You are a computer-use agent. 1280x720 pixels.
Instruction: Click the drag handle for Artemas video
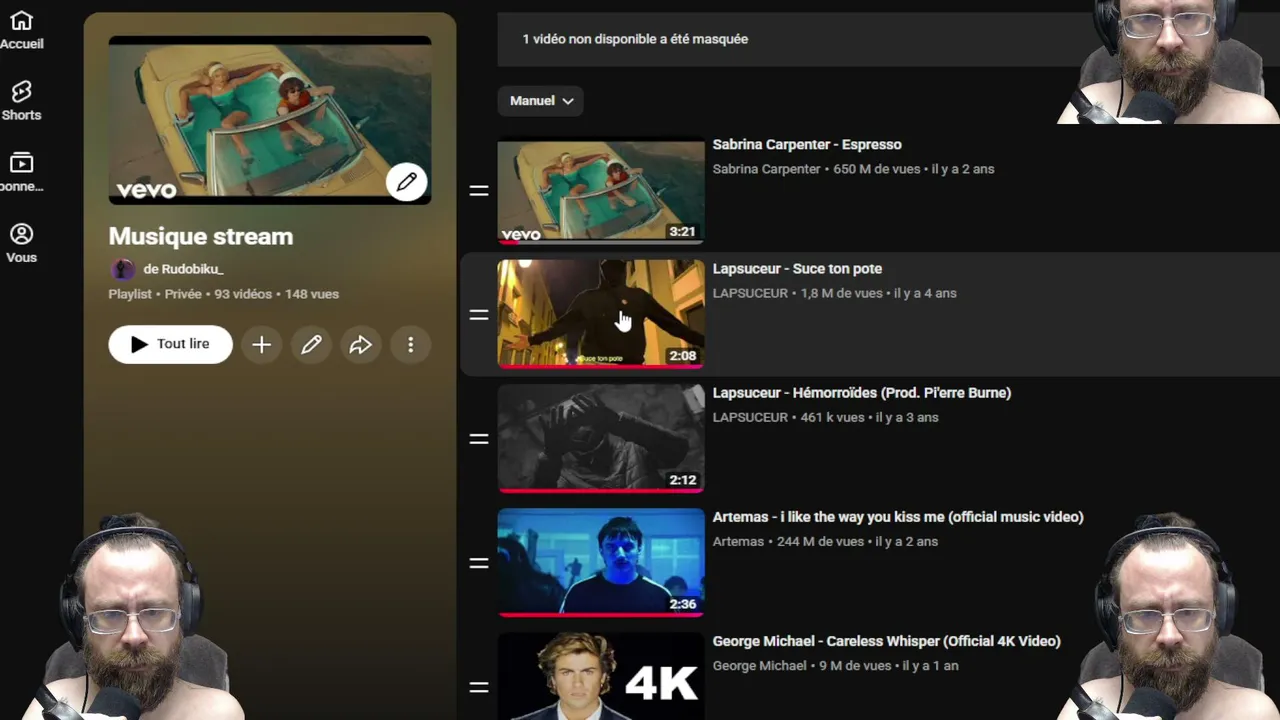[479, 563]
